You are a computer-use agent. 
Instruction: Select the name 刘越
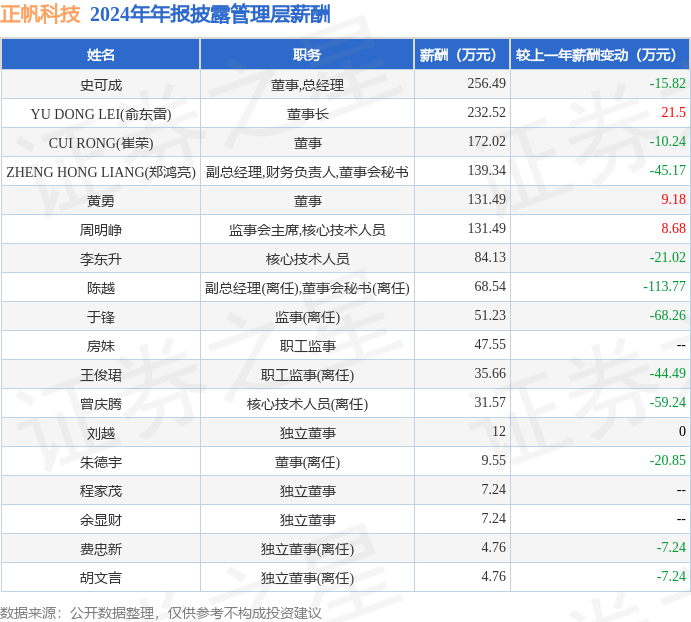101,433
